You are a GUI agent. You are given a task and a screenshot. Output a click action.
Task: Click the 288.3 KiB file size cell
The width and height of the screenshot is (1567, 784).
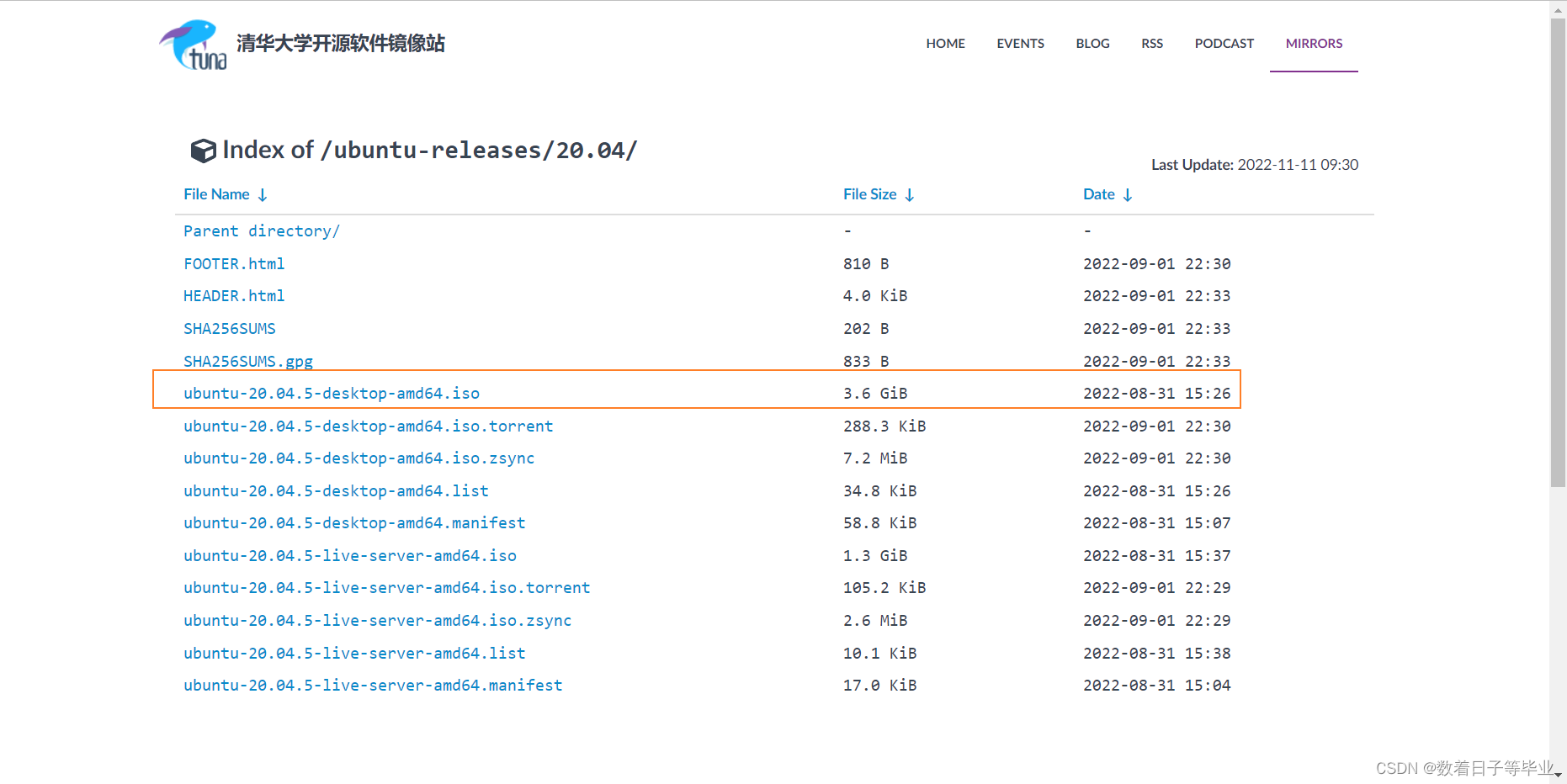(x=884, y=426)
